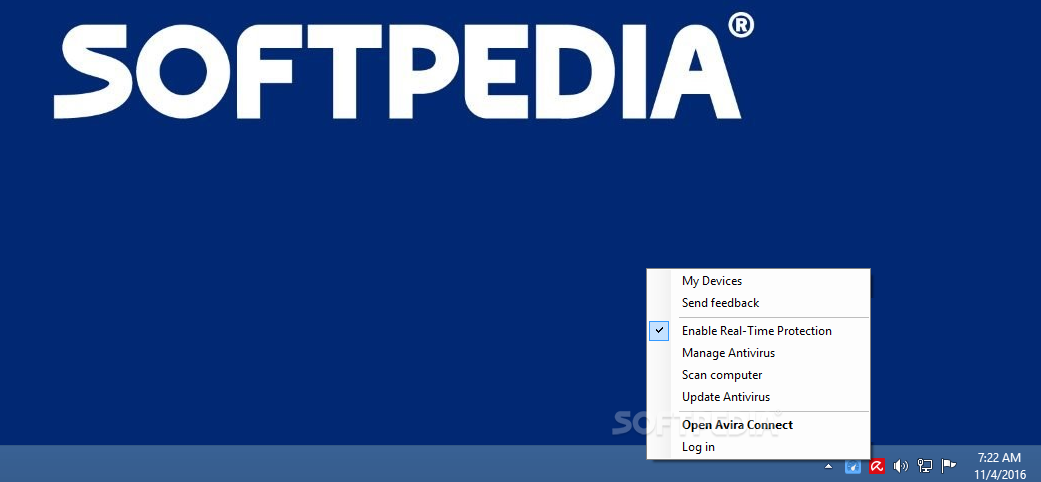Open the taskbar clock showing 7:22 AM
The height and width of the screenshot is (482, 1041).
click(999, 465)
